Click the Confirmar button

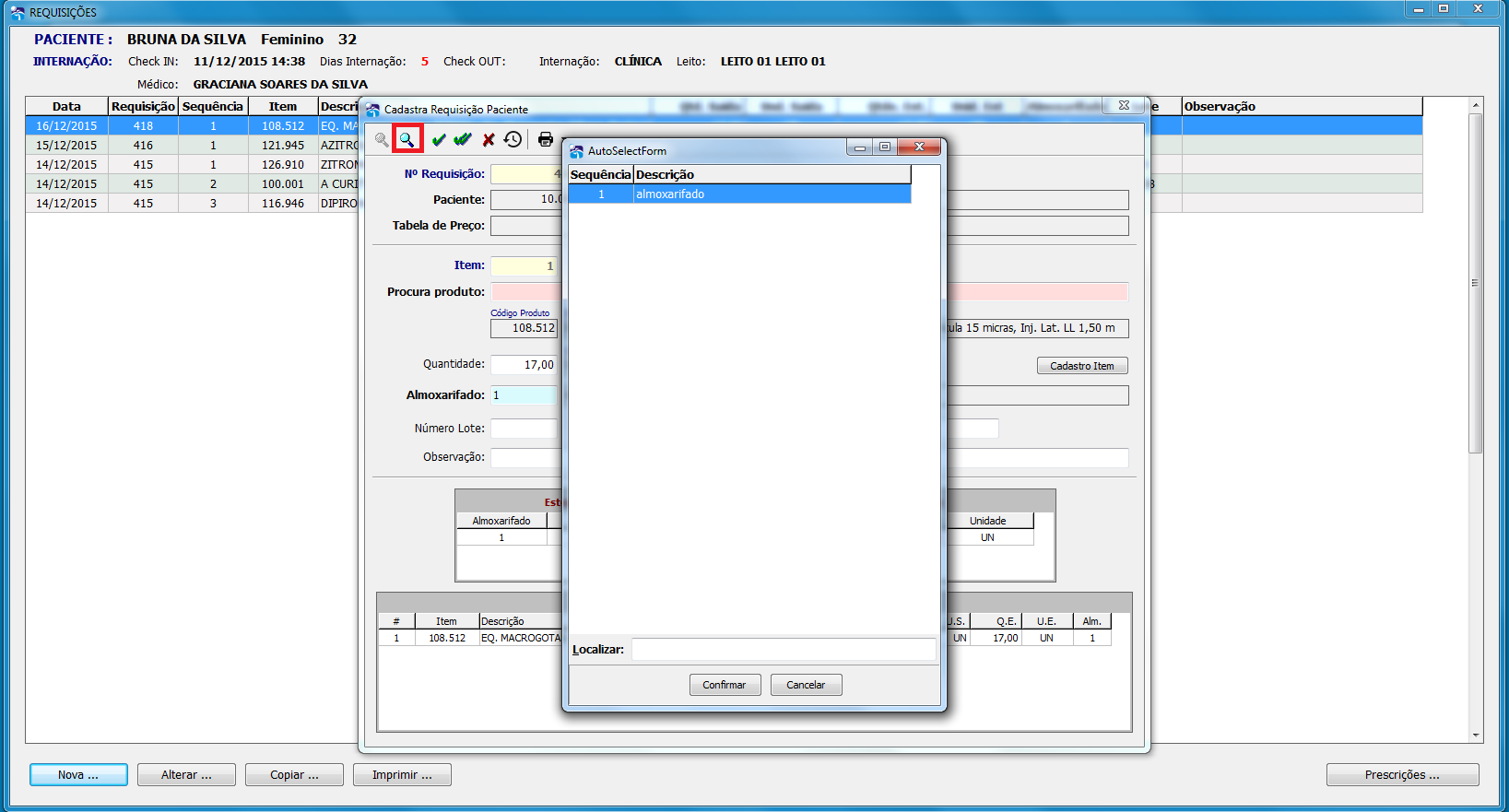click(x=725, y=685)
